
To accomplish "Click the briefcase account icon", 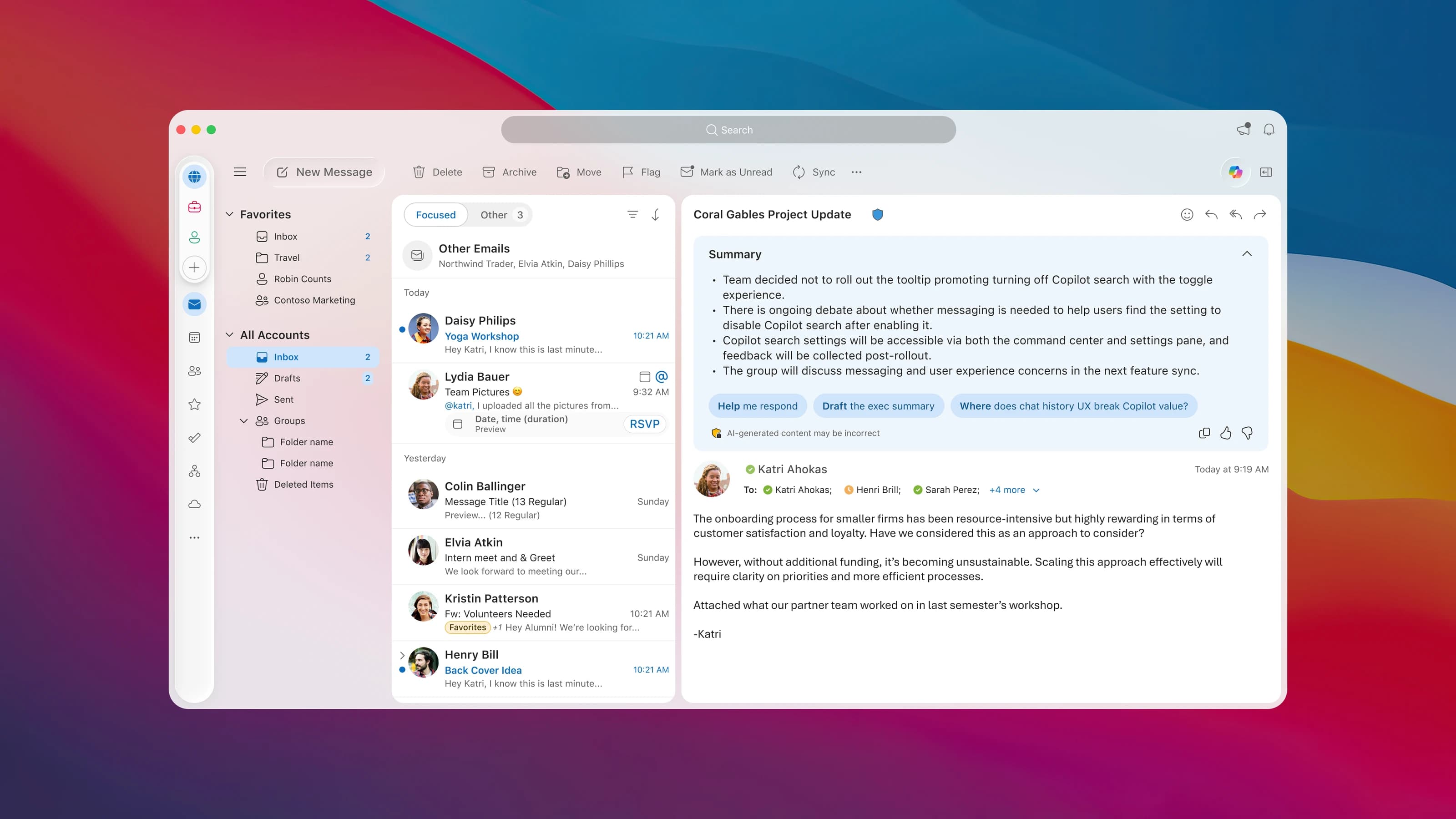I will (194, 207).
